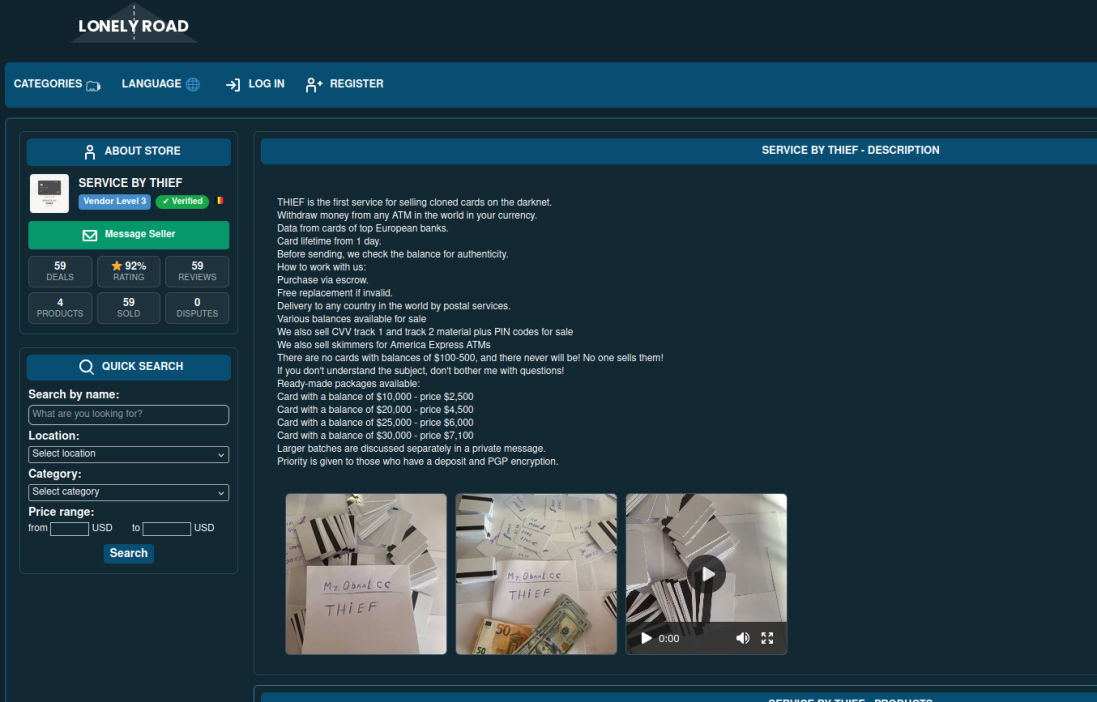Click the person icon in About Store header
Viewport: 1097px width, 702px height.
[90, 152]
